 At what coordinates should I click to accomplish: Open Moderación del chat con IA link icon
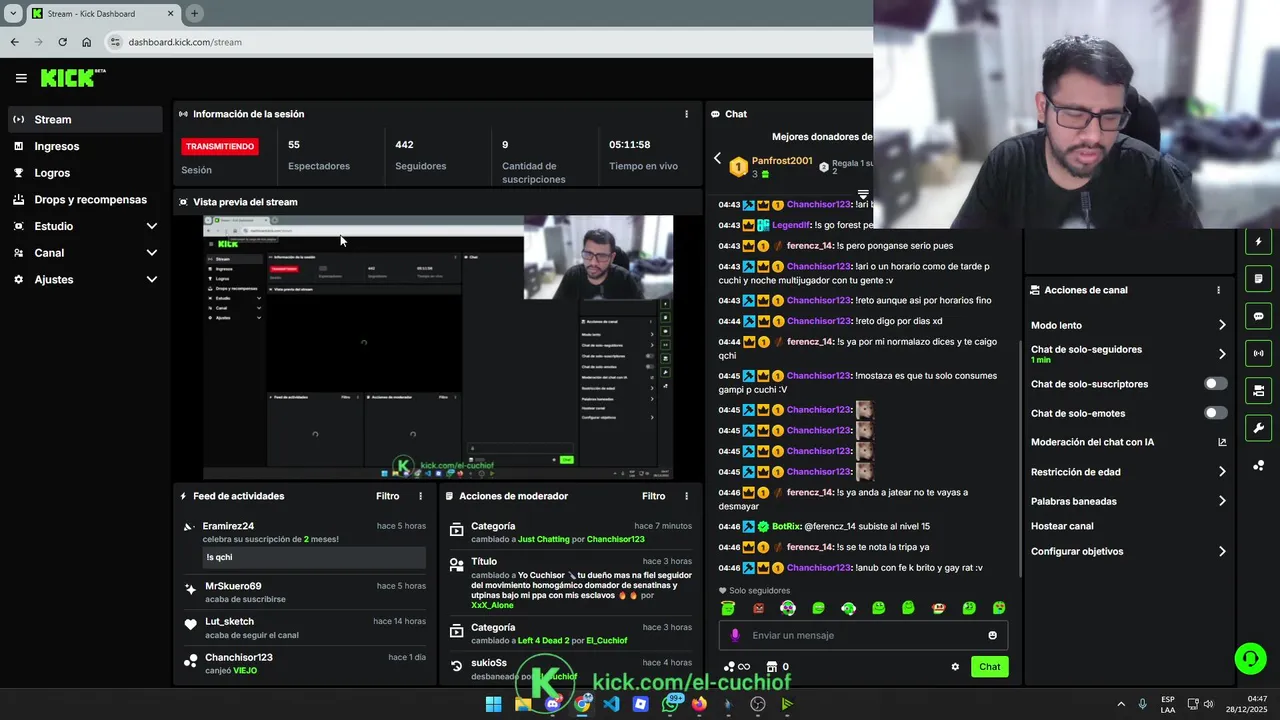point(1222,442)
